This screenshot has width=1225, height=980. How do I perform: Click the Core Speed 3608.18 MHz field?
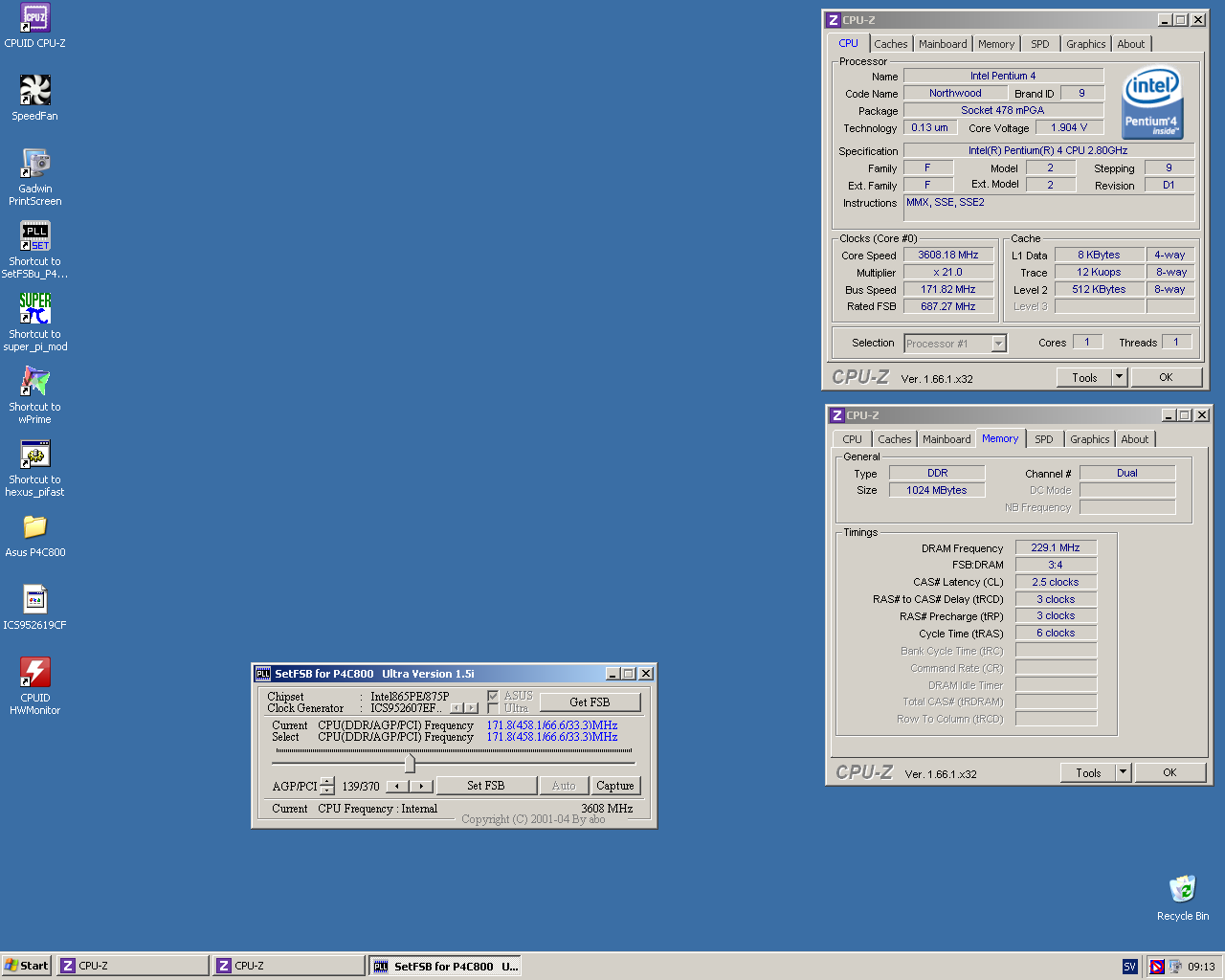click(948, 256)
